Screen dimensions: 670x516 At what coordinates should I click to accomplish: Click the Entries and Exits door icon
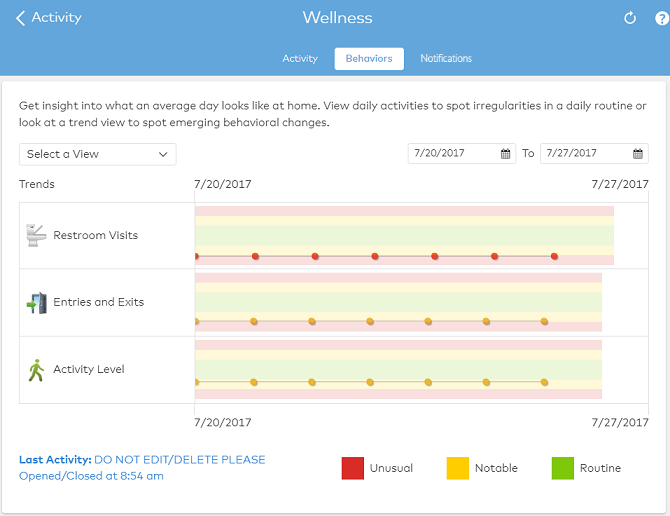(x=36, y=302)
